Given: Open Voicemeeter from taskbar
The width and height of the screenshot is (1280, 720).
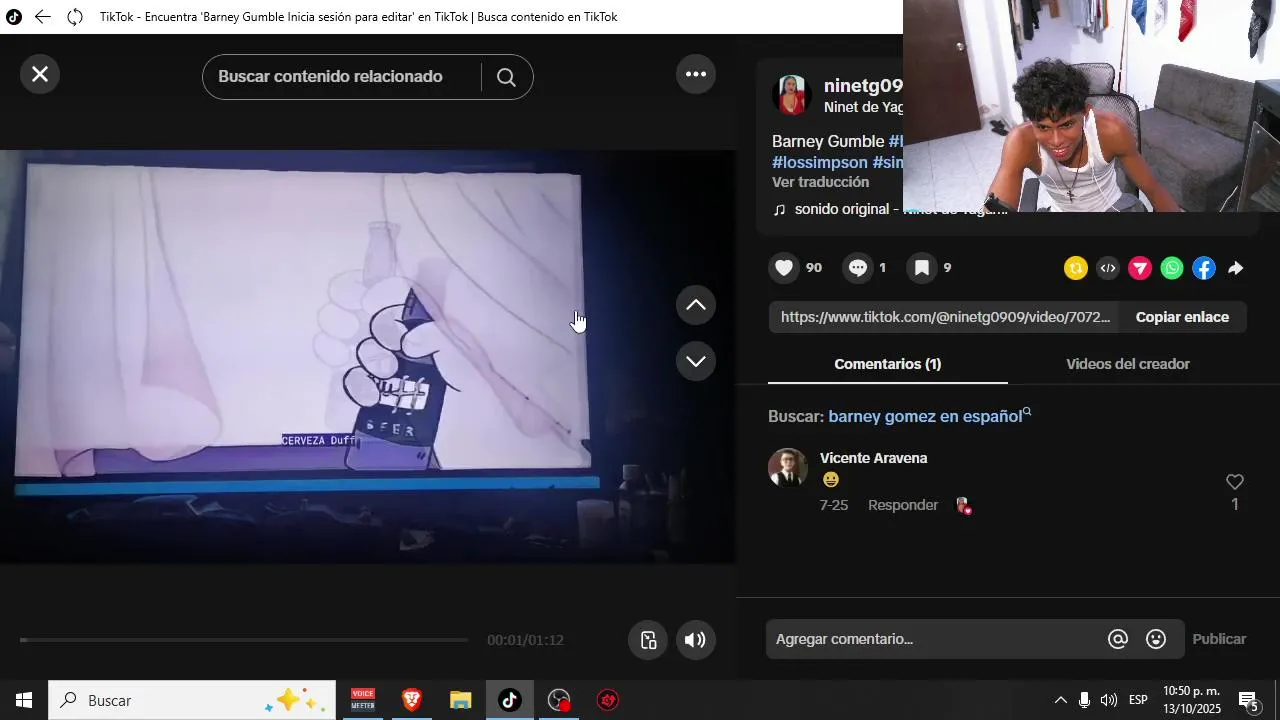Looking at the screenshot, I should tap(363, 700).
